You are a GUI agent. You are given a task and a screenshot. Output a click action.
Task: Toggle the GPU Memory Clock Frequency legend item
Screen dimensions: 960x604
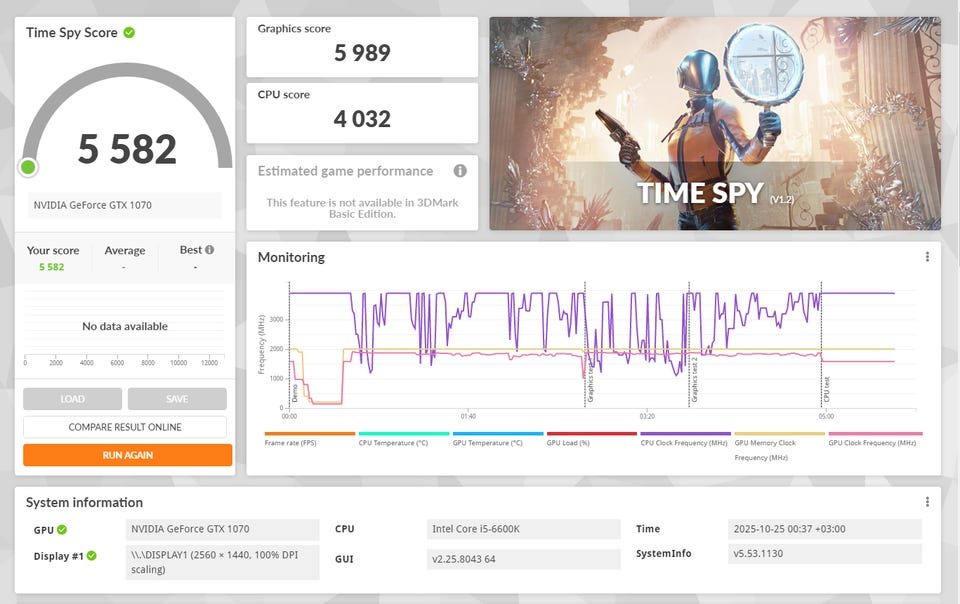779,447
